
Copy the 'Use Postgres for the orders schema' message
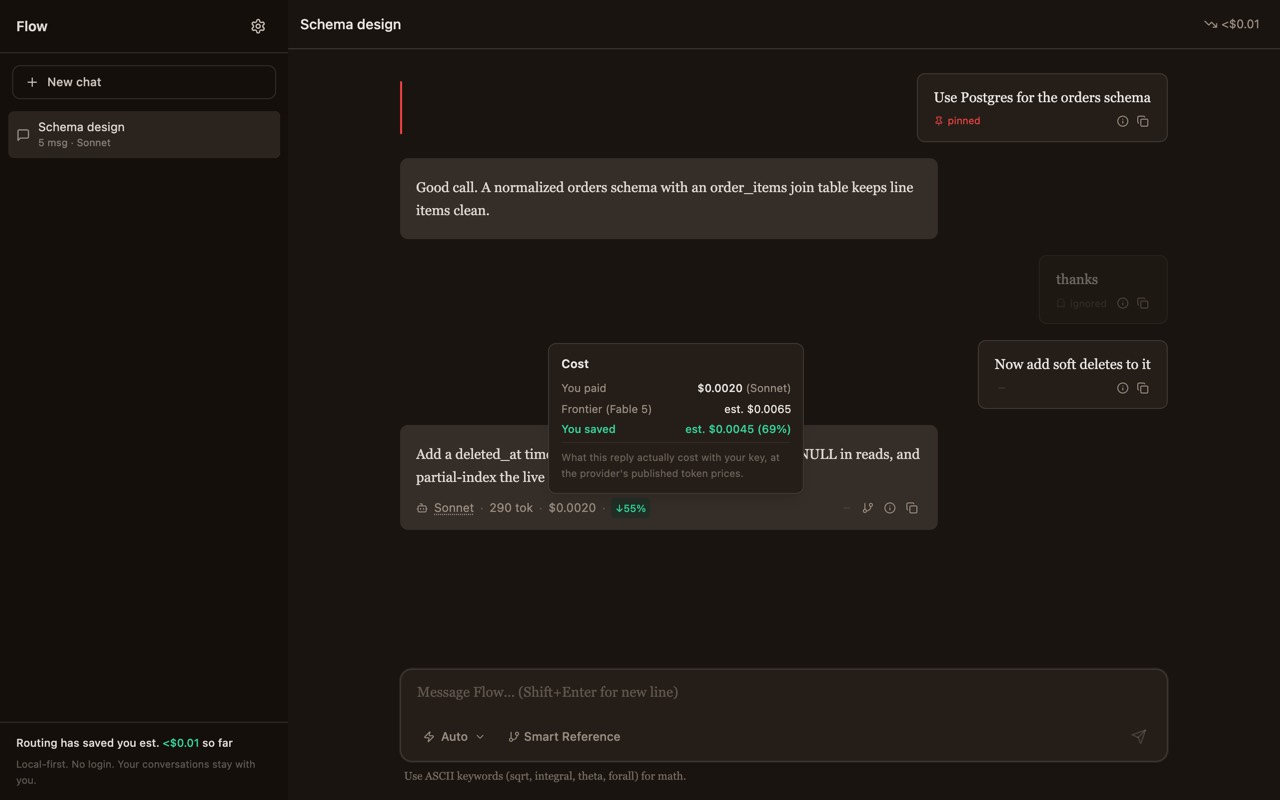click(x=1143, y=121)
